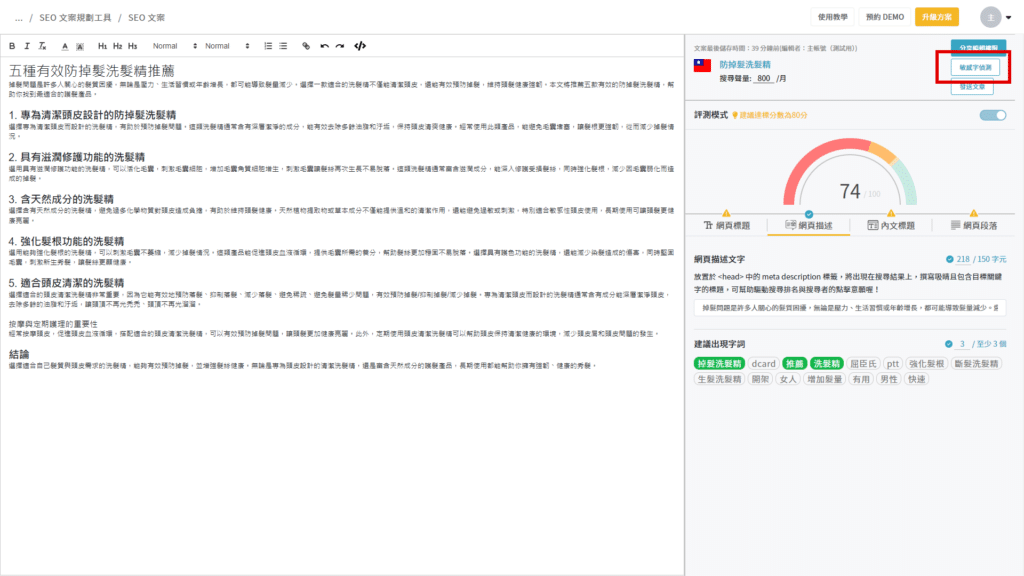Open the font color picker

64,46
